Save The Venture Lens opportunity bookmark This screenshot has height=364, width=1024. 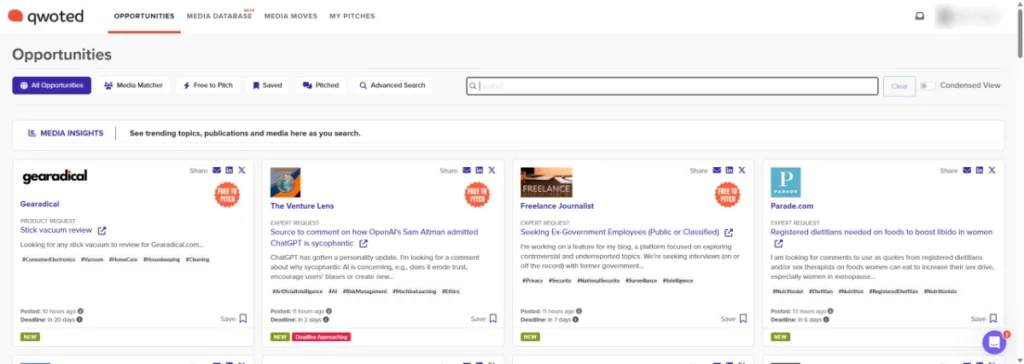[x=493, y=319]
